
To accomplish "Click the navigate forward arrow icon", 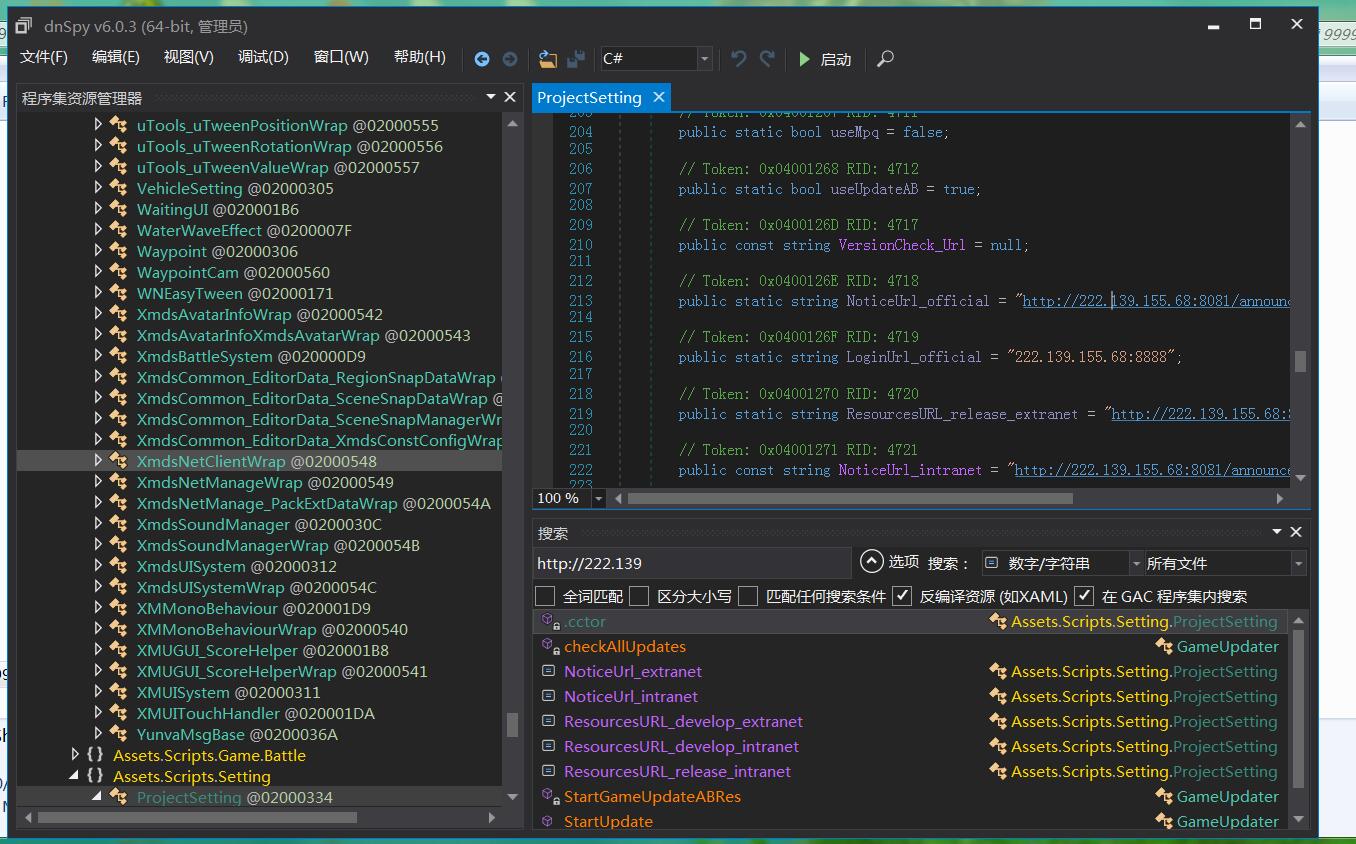I will click(x=510, y=59).
